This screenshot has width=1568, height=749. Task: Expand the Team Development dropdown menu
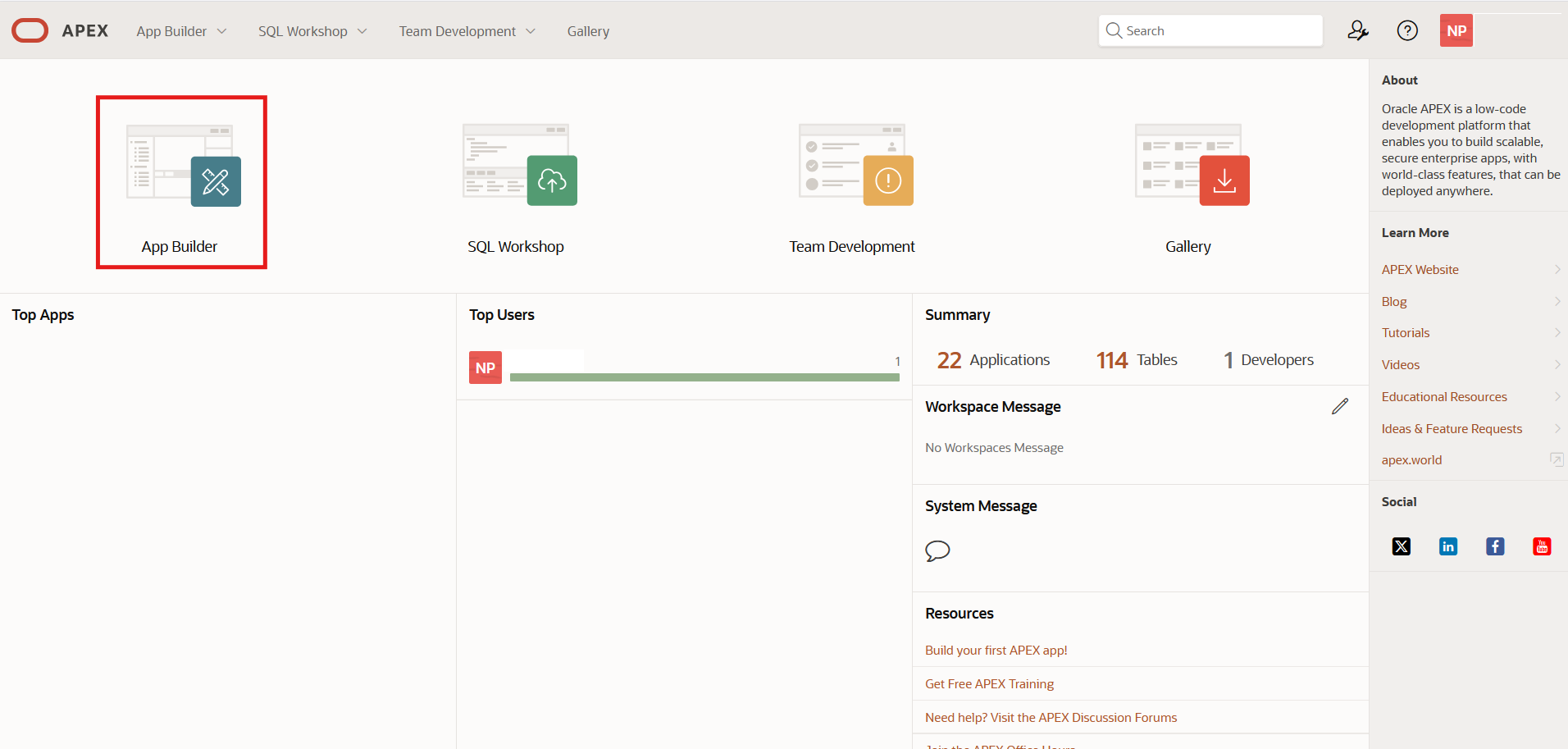(x=466, y=30)
